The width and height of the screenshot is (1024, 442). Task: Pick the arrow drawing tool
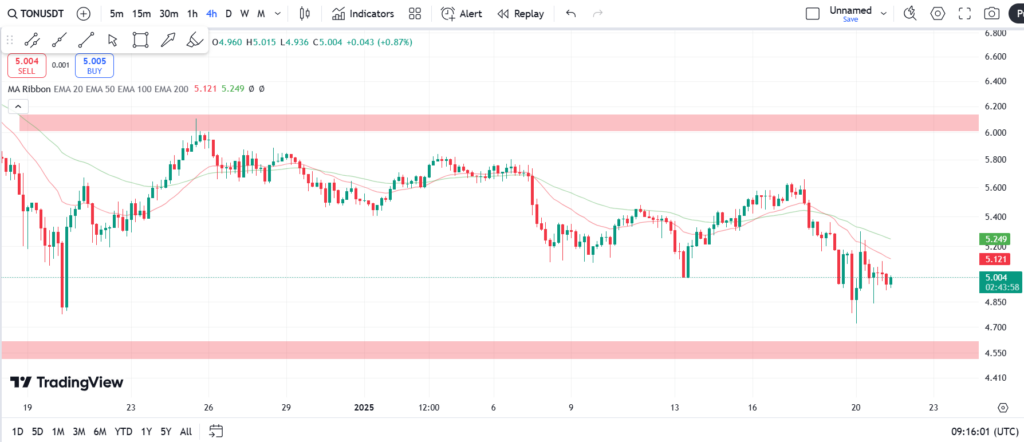[x=113, y=40]
